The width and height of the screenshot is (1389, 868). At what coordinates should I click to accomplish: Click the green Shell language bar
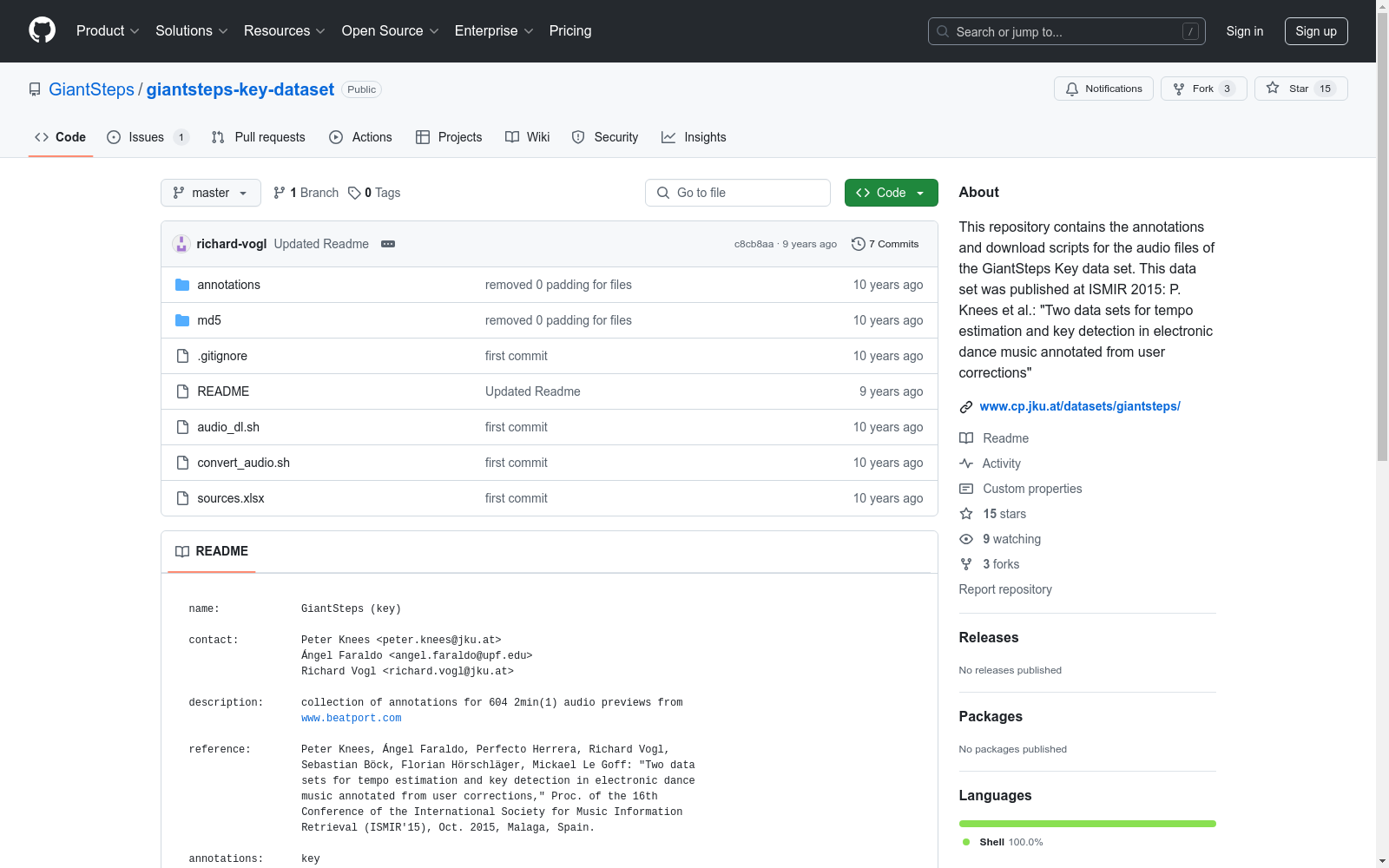(x=1088, y=824)
